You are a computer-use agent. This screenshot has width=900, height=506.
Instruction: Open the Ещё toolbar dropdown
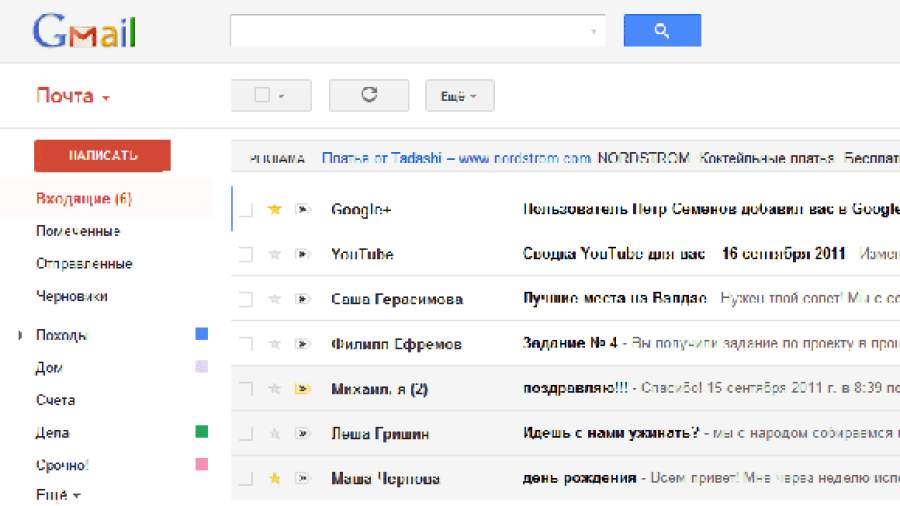(459, 96)
